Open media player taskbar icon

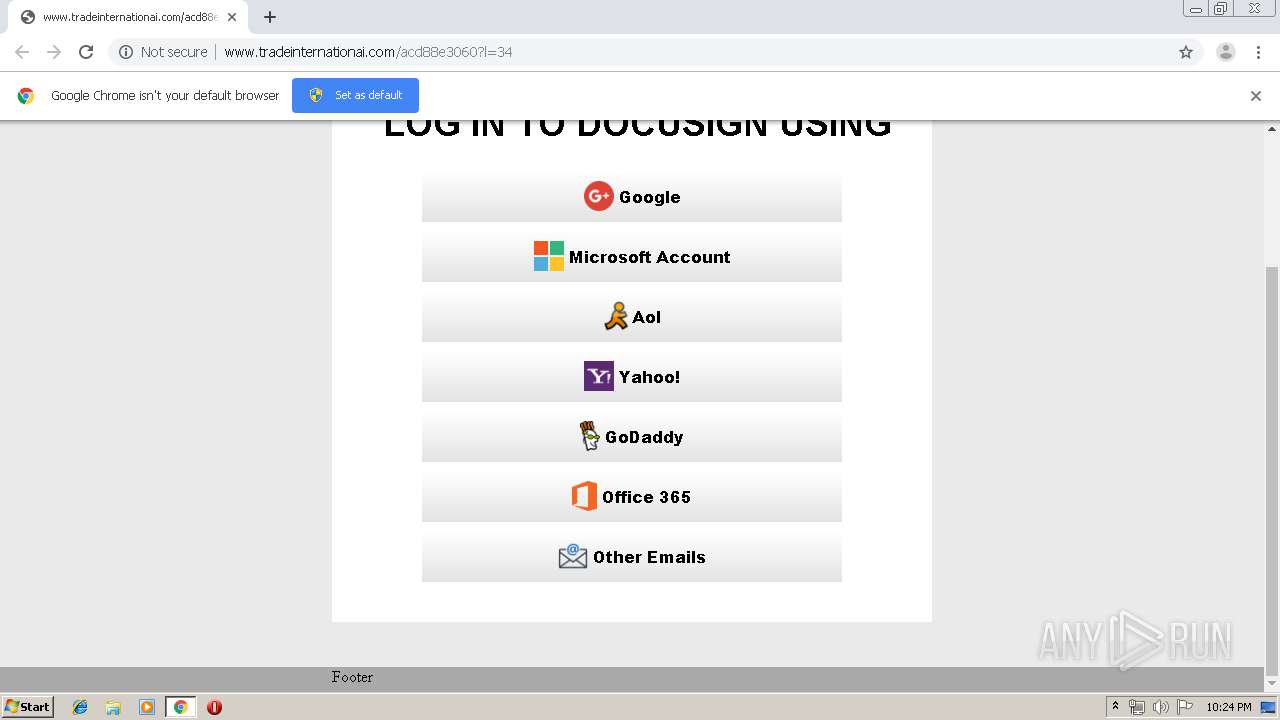(x=146, y=707)
